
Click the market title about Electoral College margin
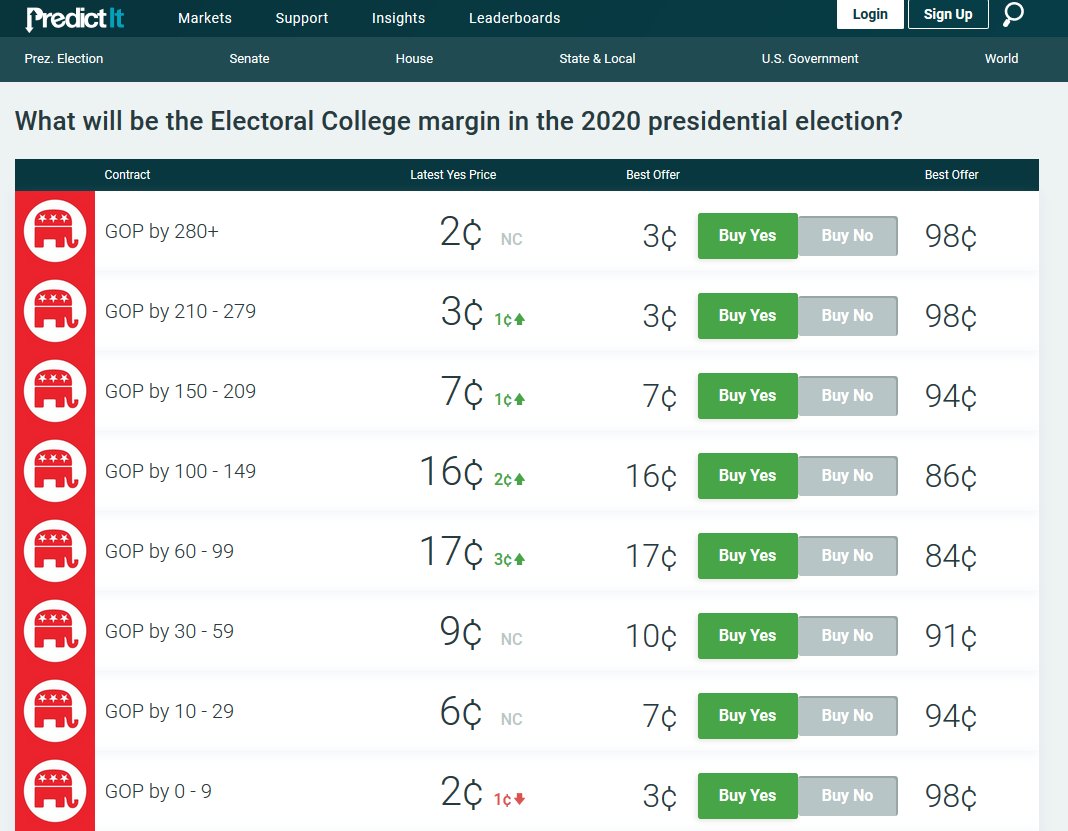458,121
